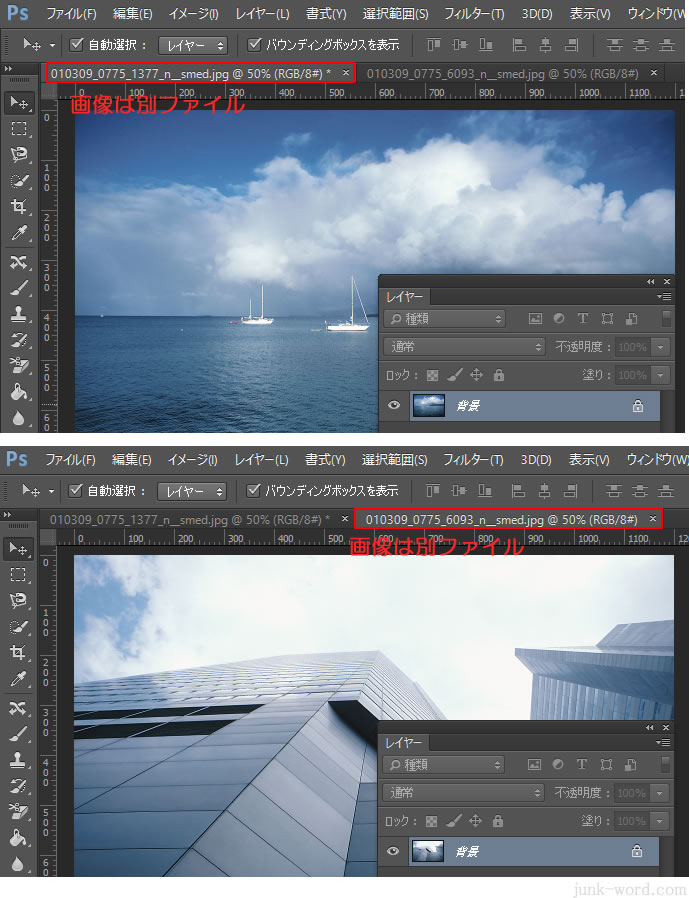Filter for pixel layers in yacht-image Layers panel
The height and width of the screenshot is (898, 689).
535,318
